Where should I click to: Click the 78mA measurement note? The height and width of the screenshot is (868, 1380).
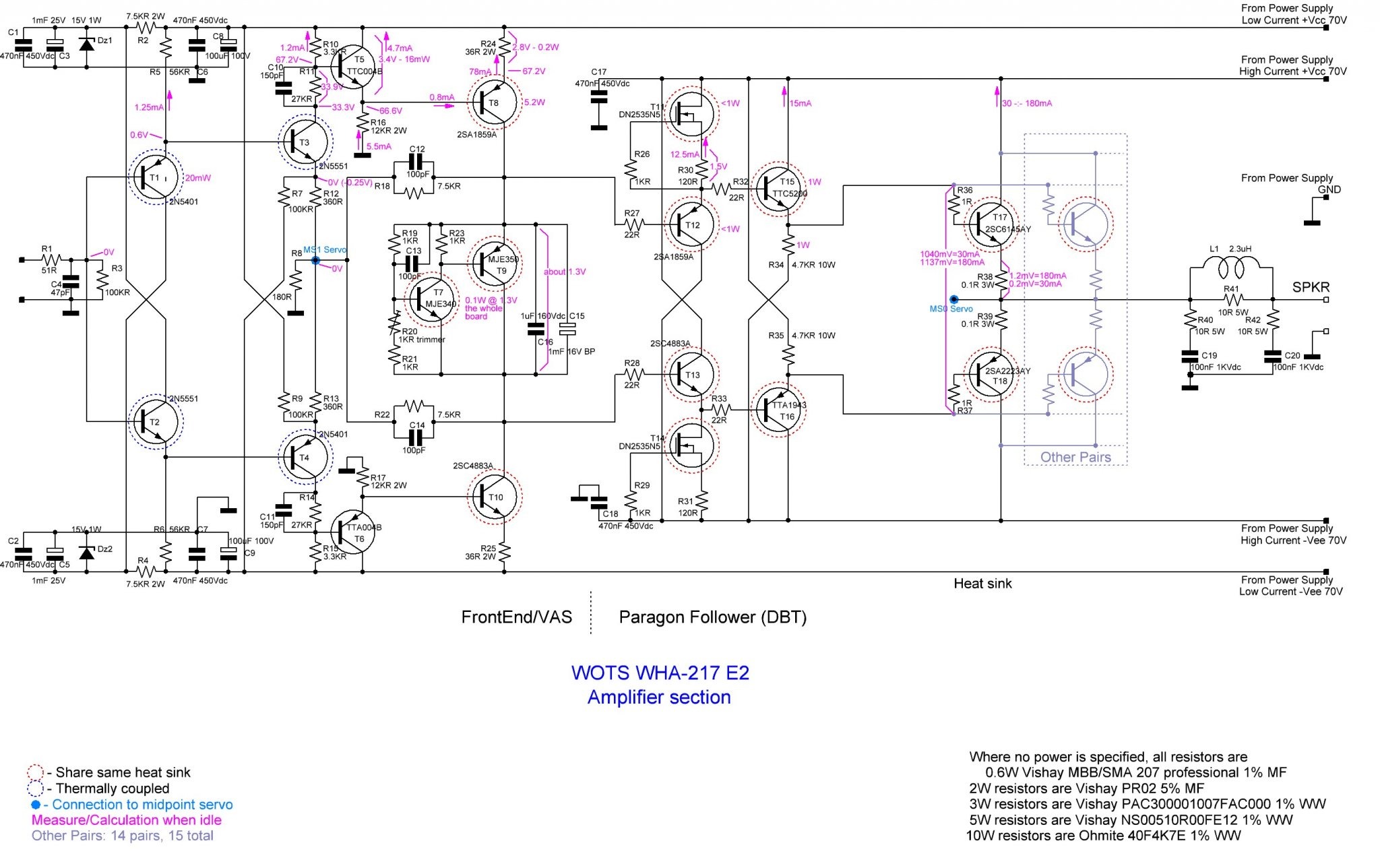[x=480, y=71]
